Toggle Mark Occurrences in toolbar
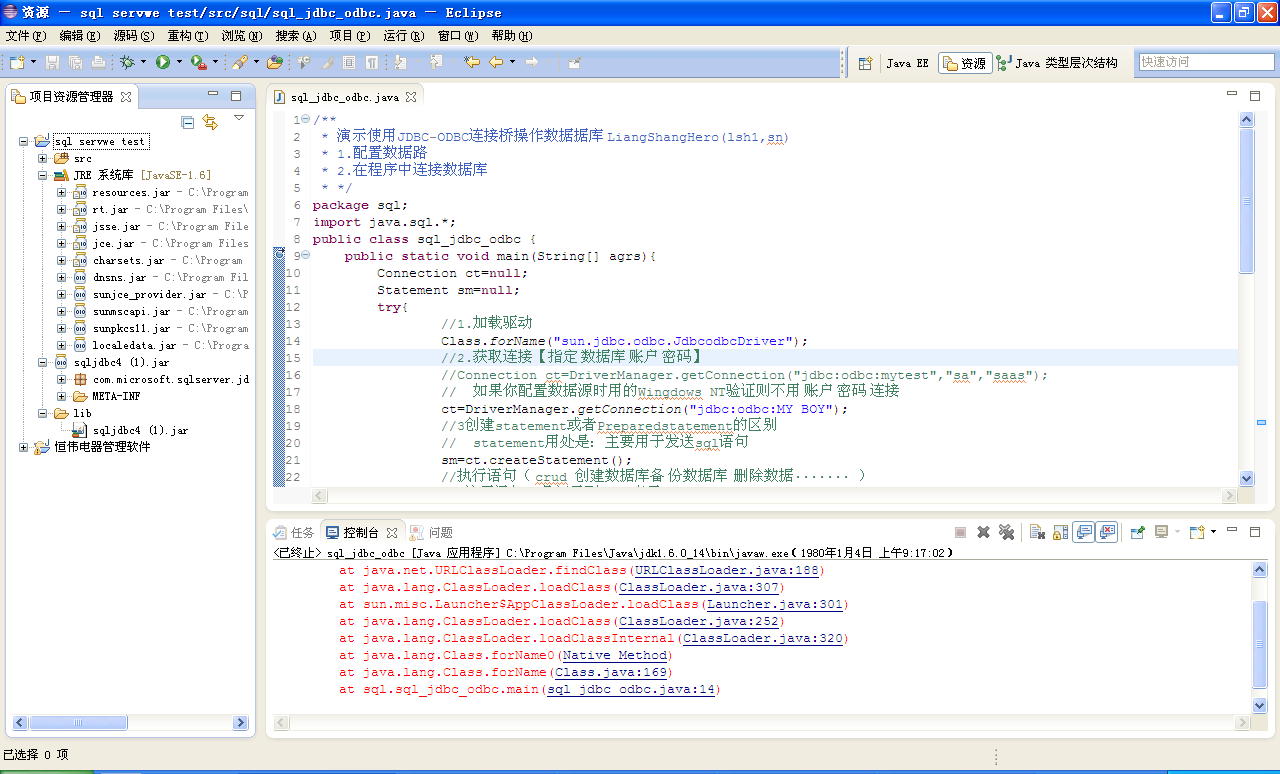This screenshot has width=1280, height=774. pyautogui.click(x=326, y=62)
